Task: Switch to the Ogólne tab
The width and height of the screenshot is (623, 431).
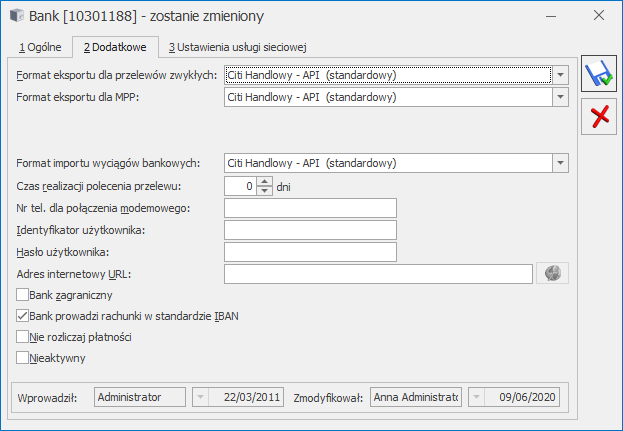Action: [x=41, y=47]
